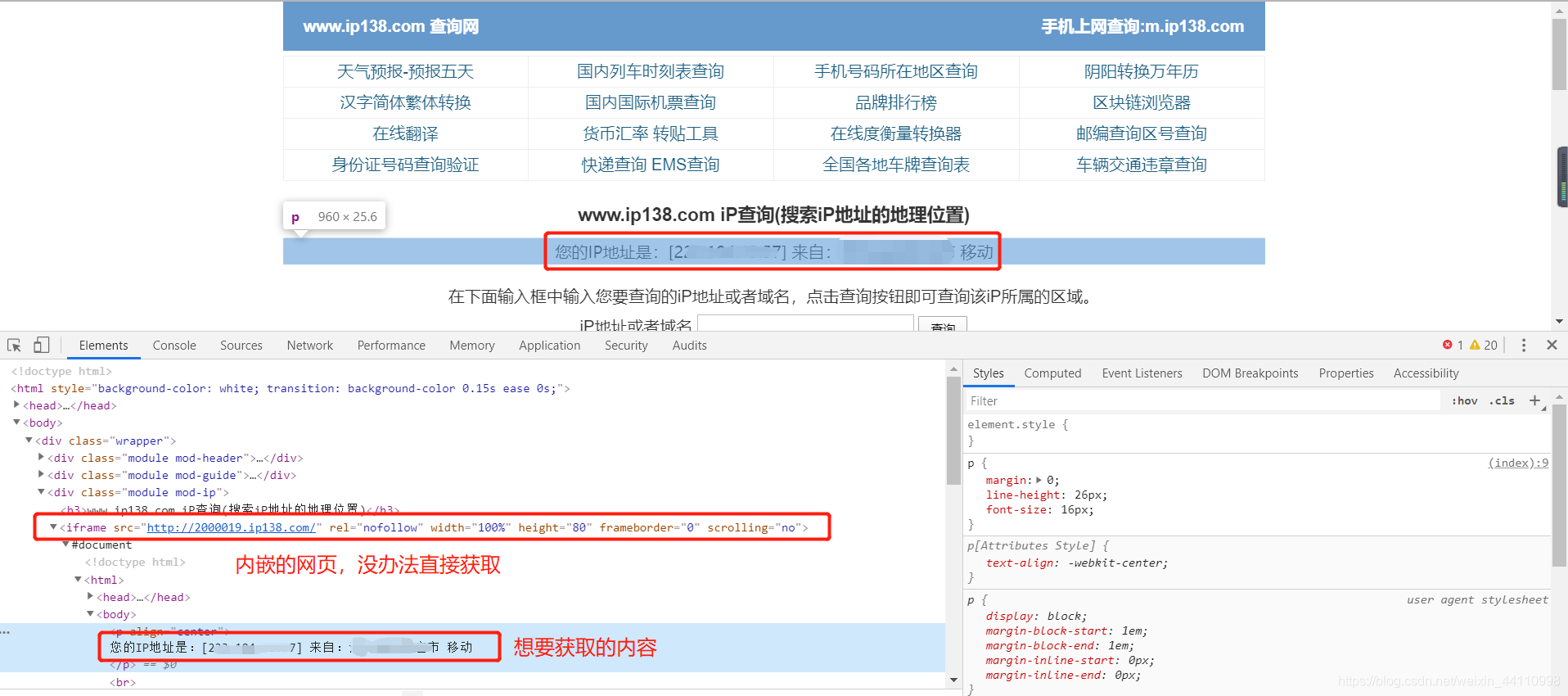Open 区块链浏览器 link
The image size is (1568, 696).
pos(1142,102)
